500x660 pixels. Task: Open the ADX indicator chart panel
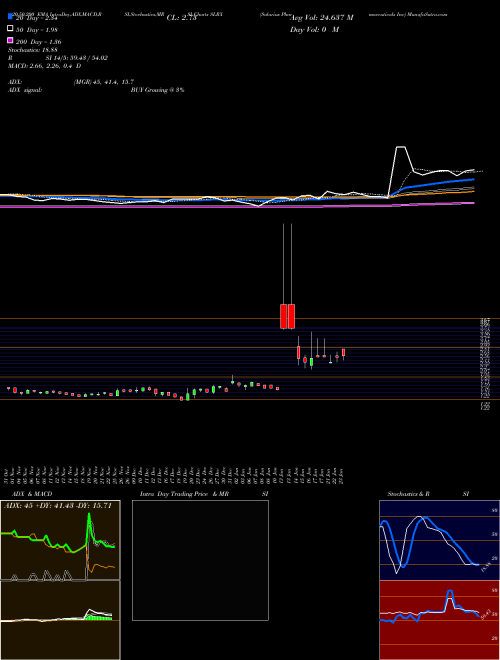coord(60,540)
